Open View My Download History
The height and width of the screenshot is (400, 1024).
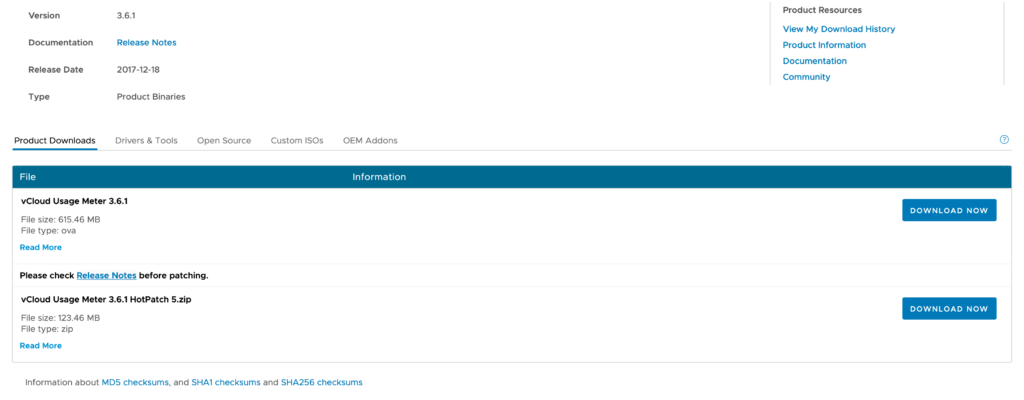(x=839, y=29)
